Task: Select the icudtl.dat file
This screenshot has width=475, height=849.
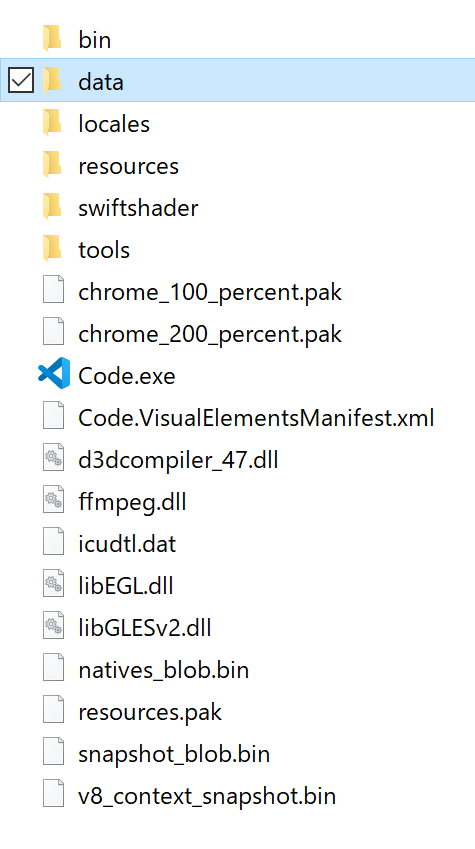Action: 127,544
